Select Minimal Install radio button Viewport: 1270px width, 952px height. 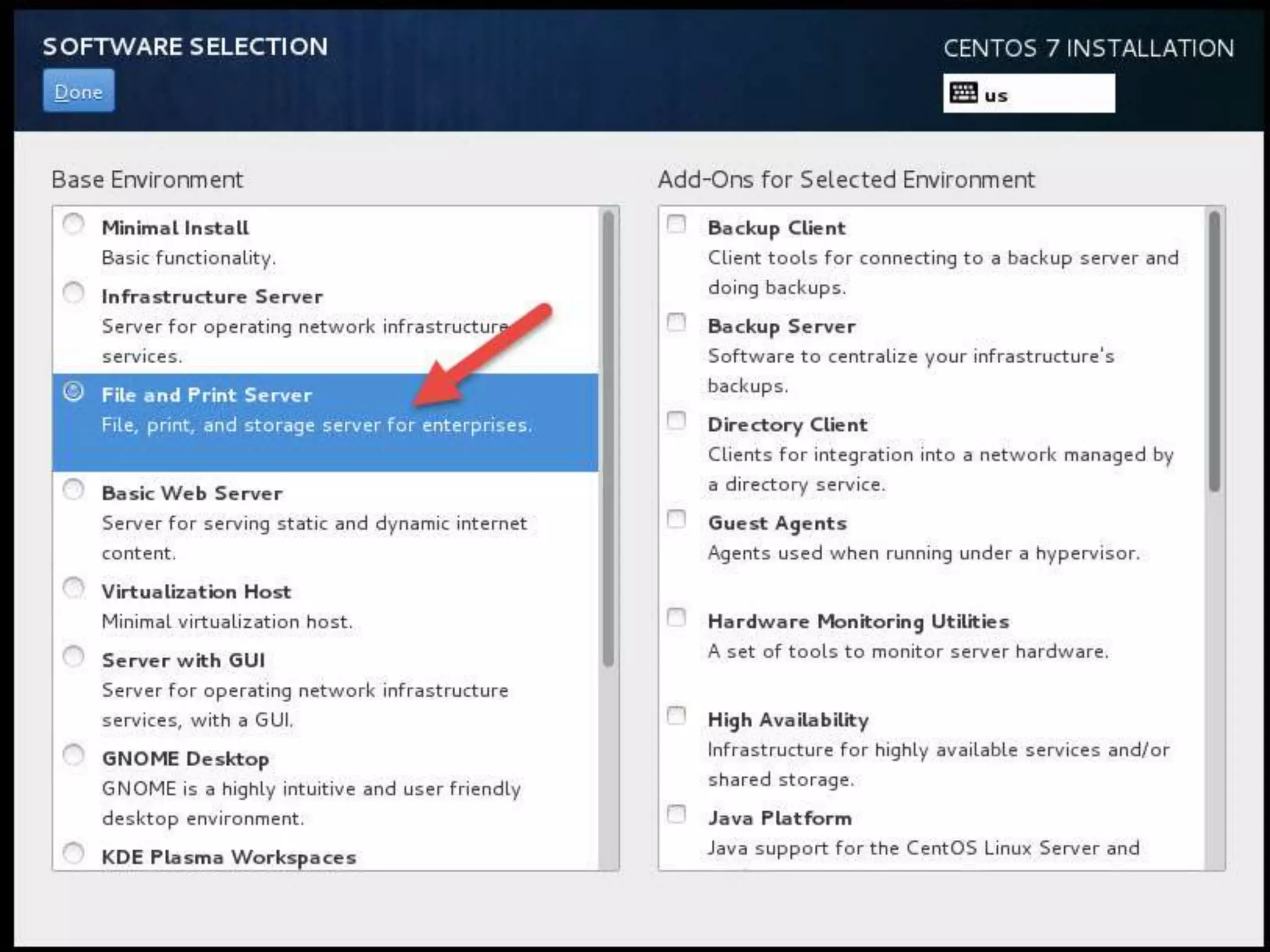[x=73, y=224]
